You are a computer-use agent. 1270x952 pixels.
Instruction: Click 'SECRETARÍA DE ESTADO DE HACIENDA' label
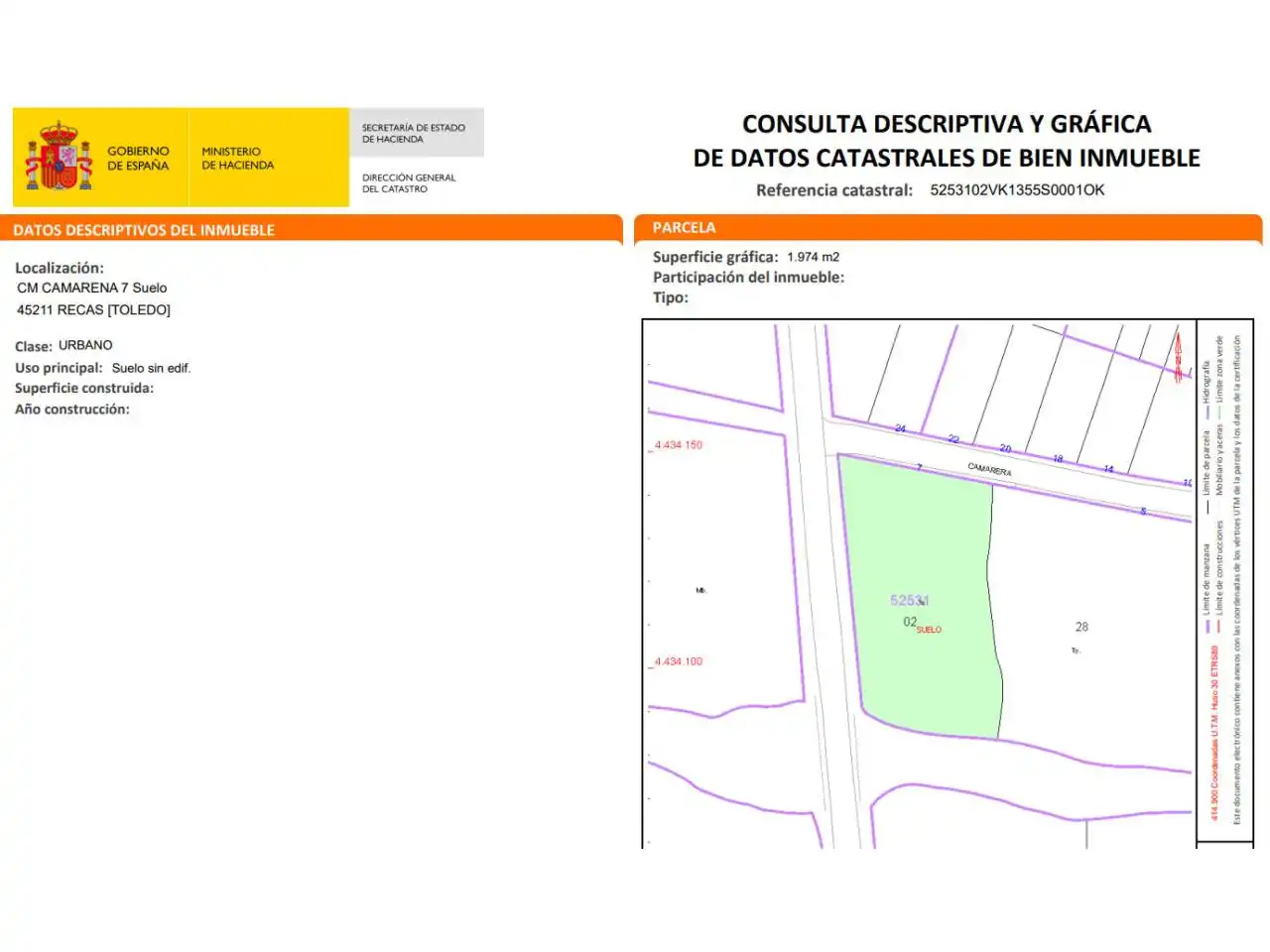pos(413,134)
